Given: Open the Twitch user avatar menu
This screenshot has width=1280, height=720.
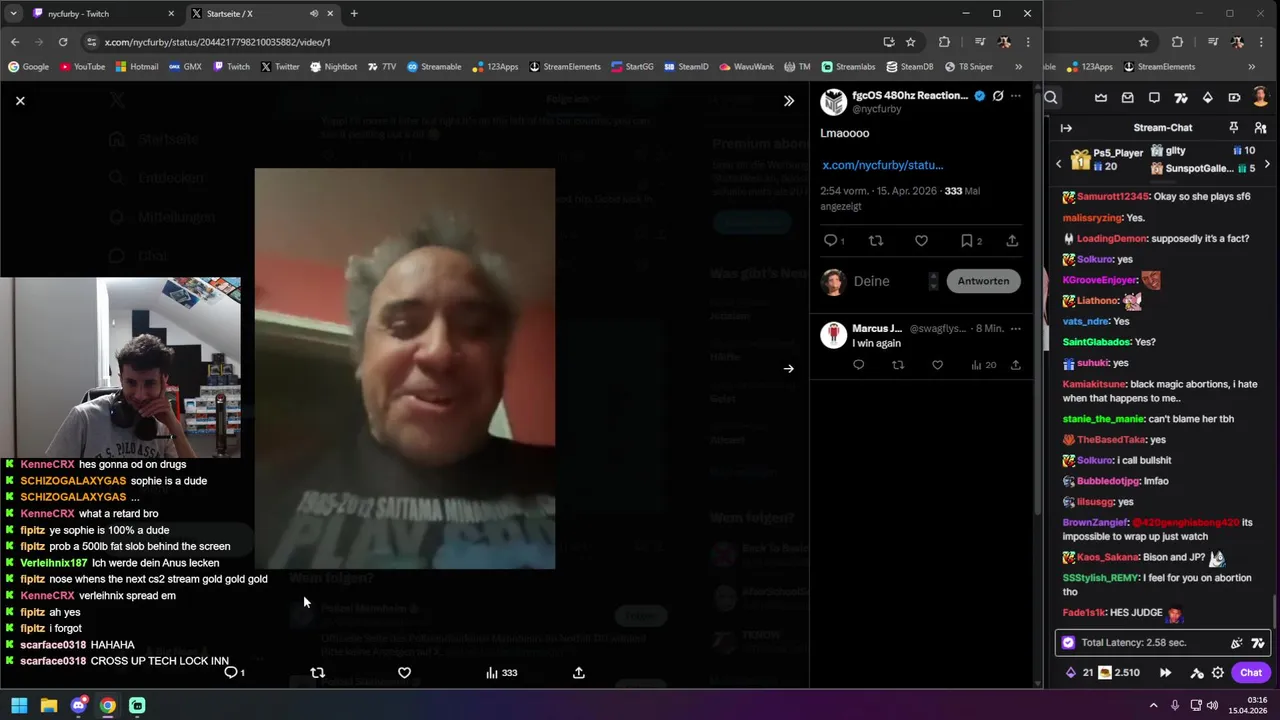Looking at the screenshot, I should pyautogui.click(x=1260, y=97).
